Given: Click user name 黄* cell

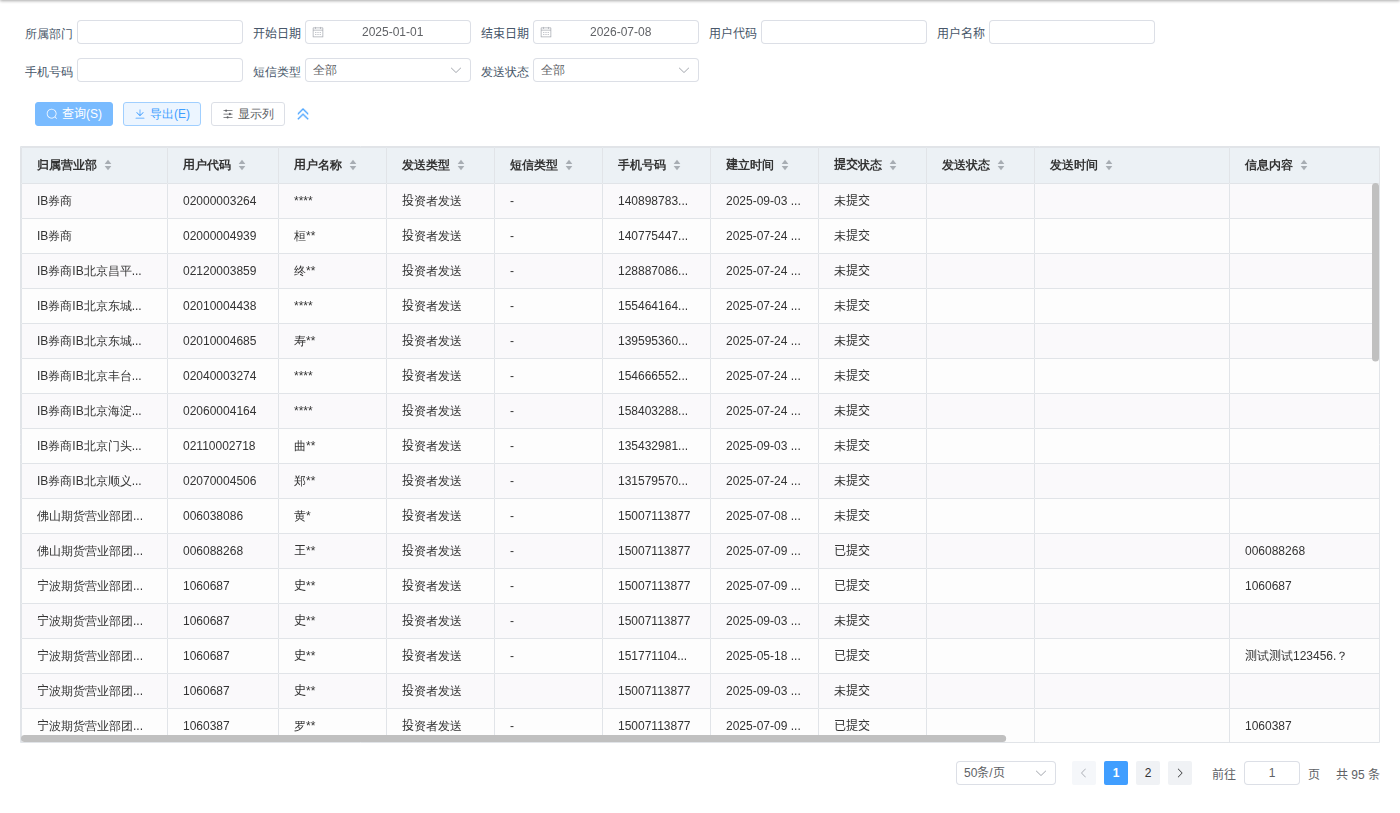Looking at the screenshot, I should tap(333, 516).
